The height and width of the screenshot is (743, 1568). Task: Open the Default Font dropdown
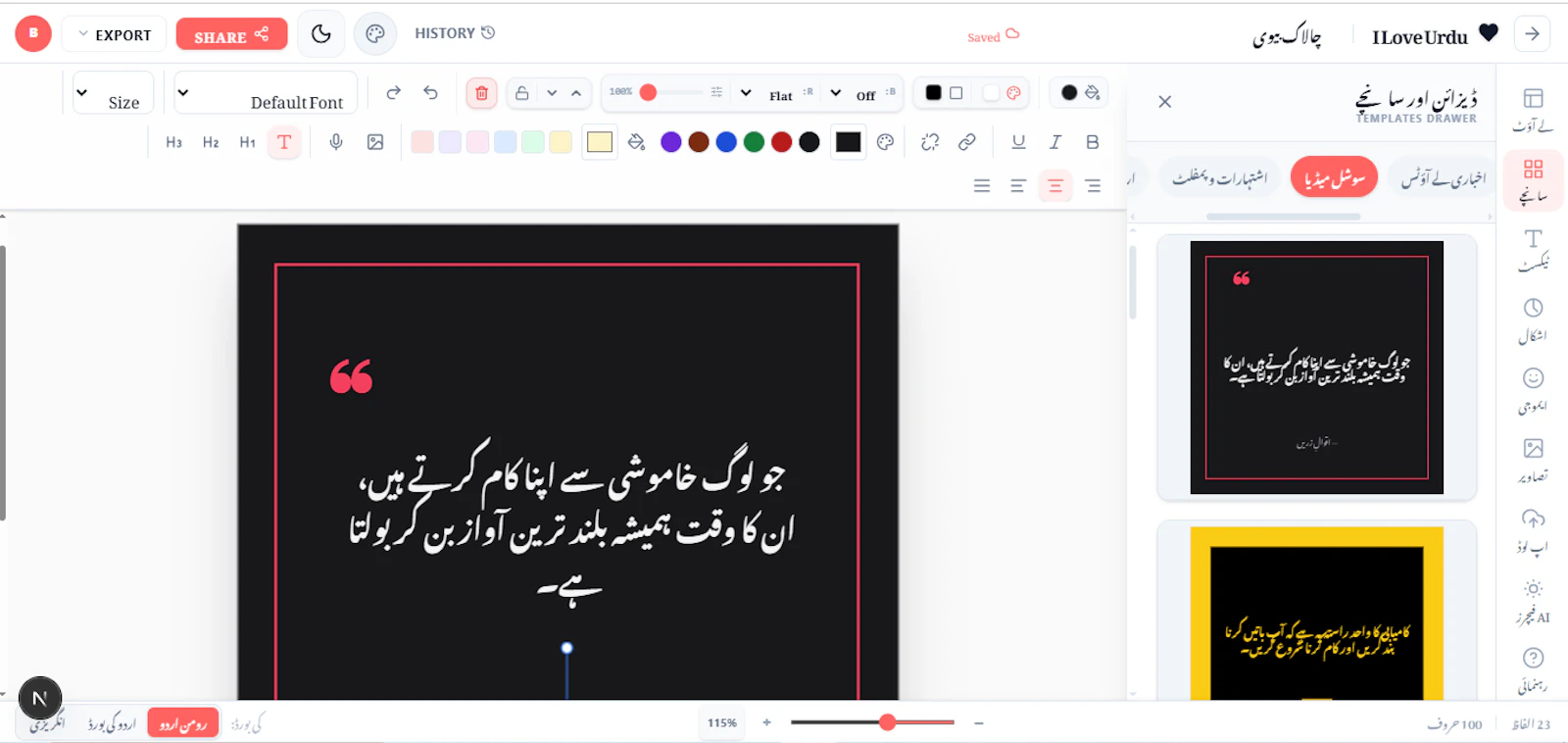click(x=266, y=93)
